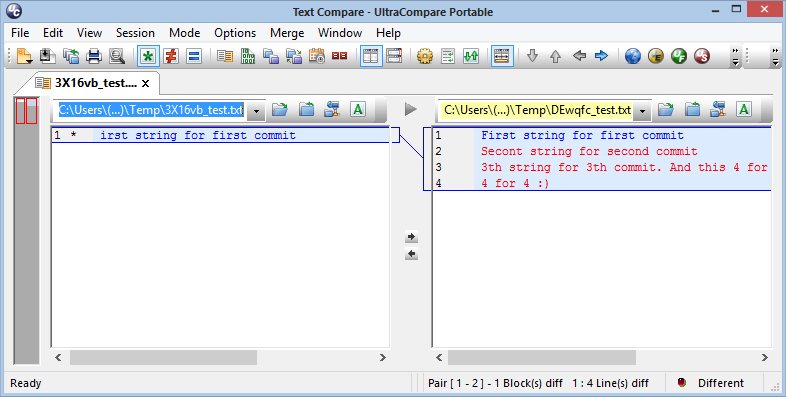Open the Session menu
This screenshot has height=397, width=786.
[135, 33]
